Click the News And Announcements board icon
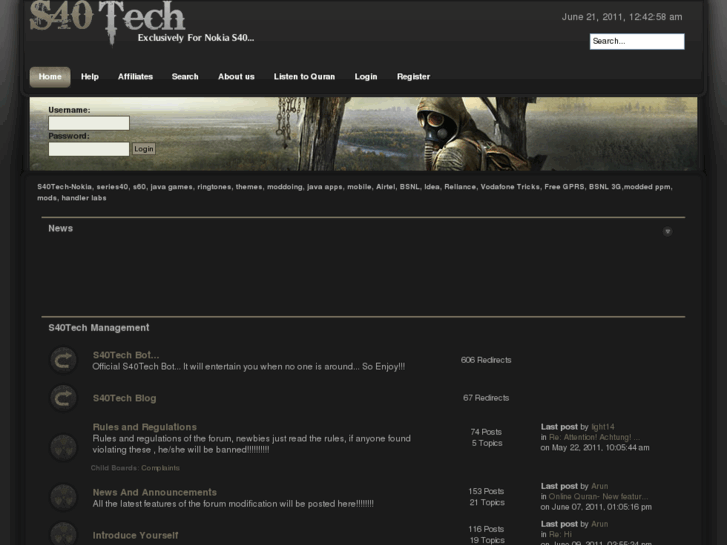The height and width of the screenshot is (545, 727). [63, 497]
